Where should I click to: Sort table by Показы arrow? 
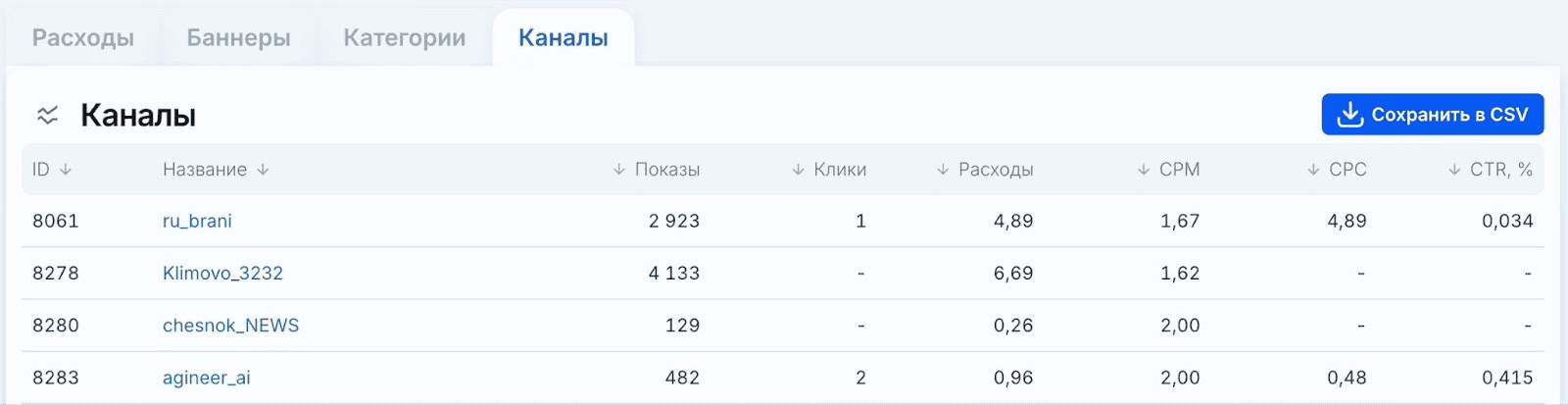pos(618,170)
